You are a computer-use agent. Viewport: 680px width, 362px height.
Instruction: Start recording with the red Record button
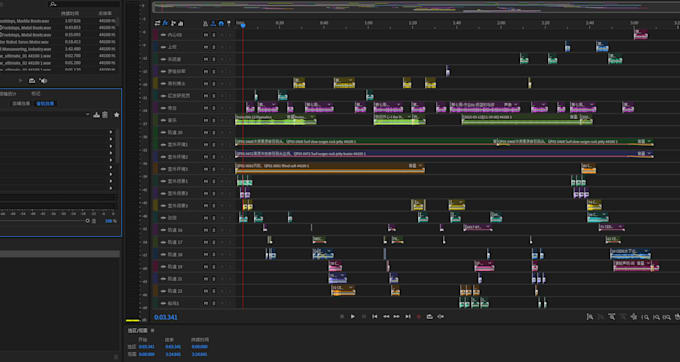point(418,316)
